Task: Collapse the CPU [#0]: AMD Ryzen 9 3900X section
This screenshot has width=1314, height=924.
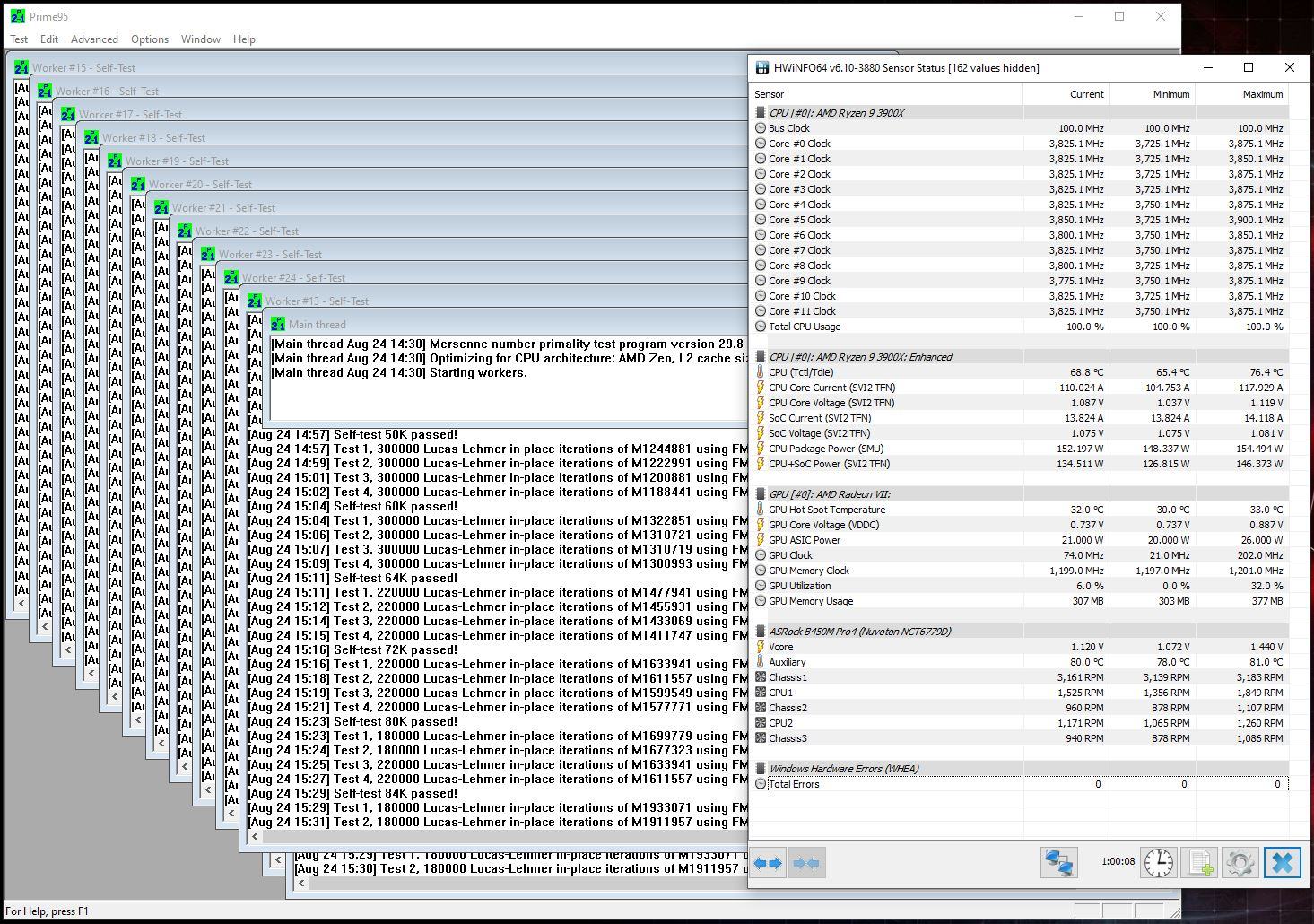Action: click(761, 113)
